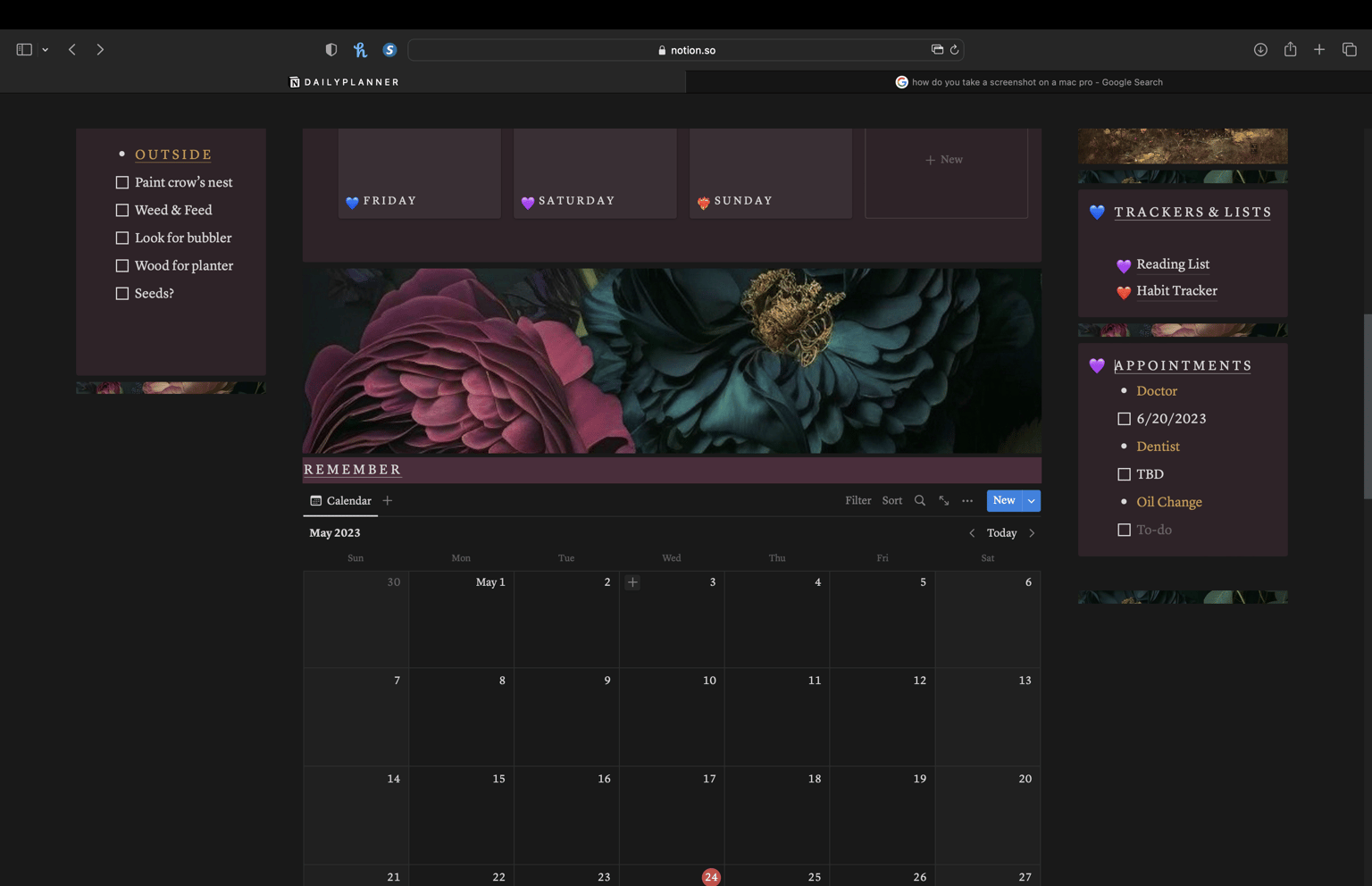This screenshot has width=1372, height=886.
Task: Click the Oil Change bullet text
Action: pos(1169,502)
